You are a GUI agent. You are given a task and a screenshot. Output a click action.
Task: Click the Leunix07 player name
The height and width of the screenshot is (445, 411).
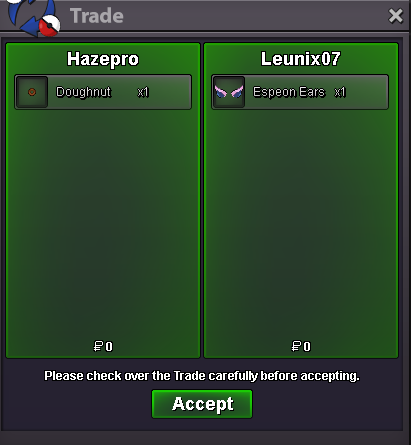(x=301, y=59)
